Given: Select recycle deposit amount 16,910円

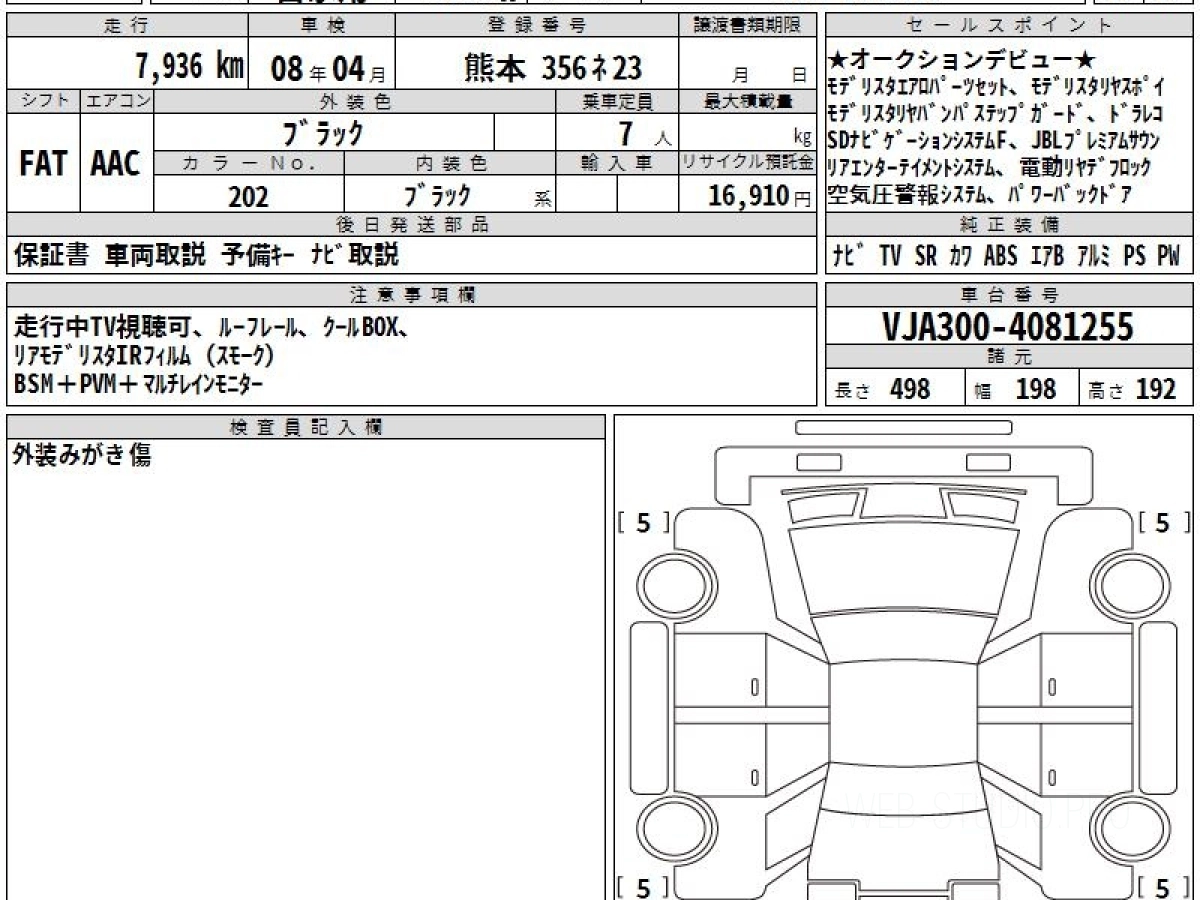Looking at the screenshot, I should [x=759, y=196].
